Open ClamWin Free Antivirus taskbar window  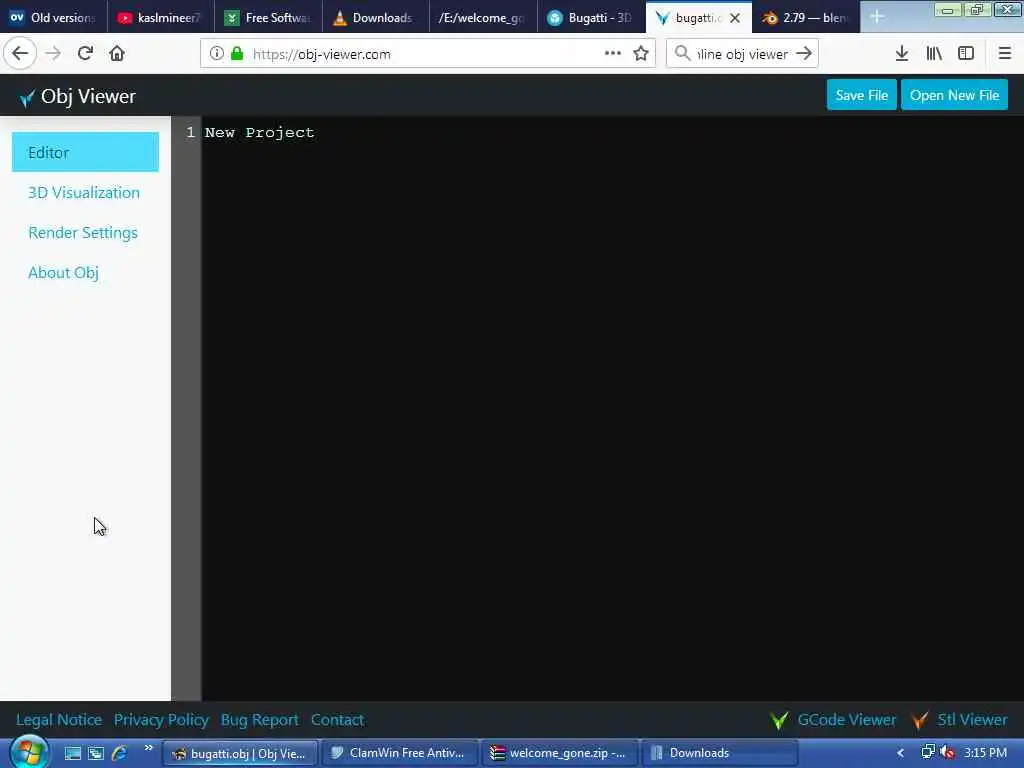point(399,753)
